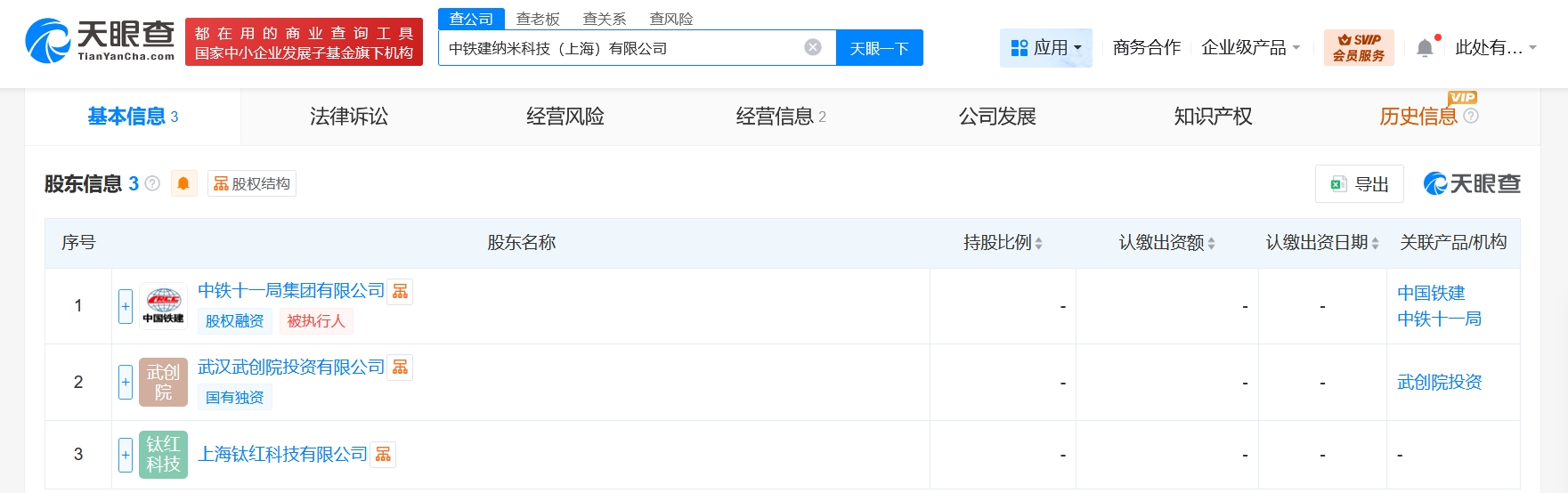Click the TianYanCha logo
The width and height of the screenshot is (1568, 493).
[100, 42]
